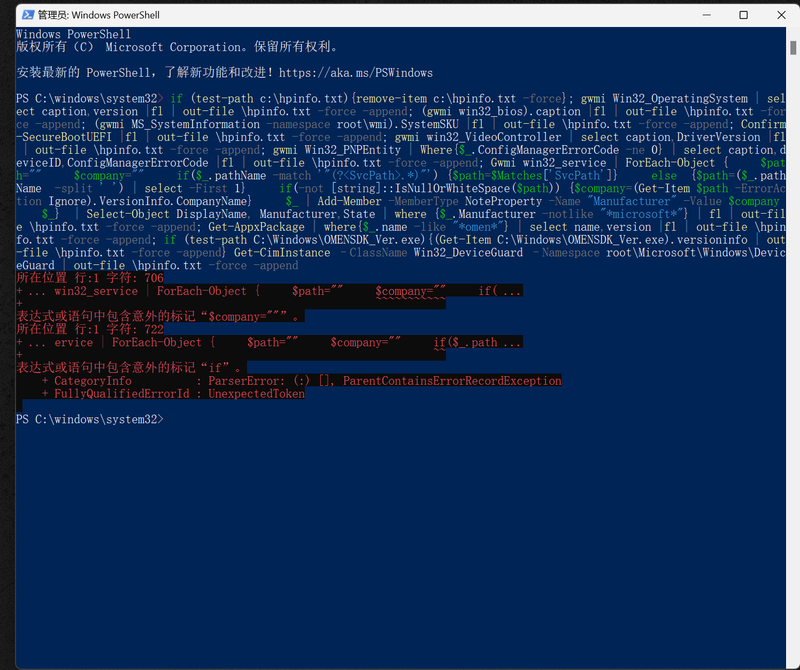Click 'Select-Object DisplayName' in the command
The width and height of the screenshot is (800, 670).
tap(168, 214)
